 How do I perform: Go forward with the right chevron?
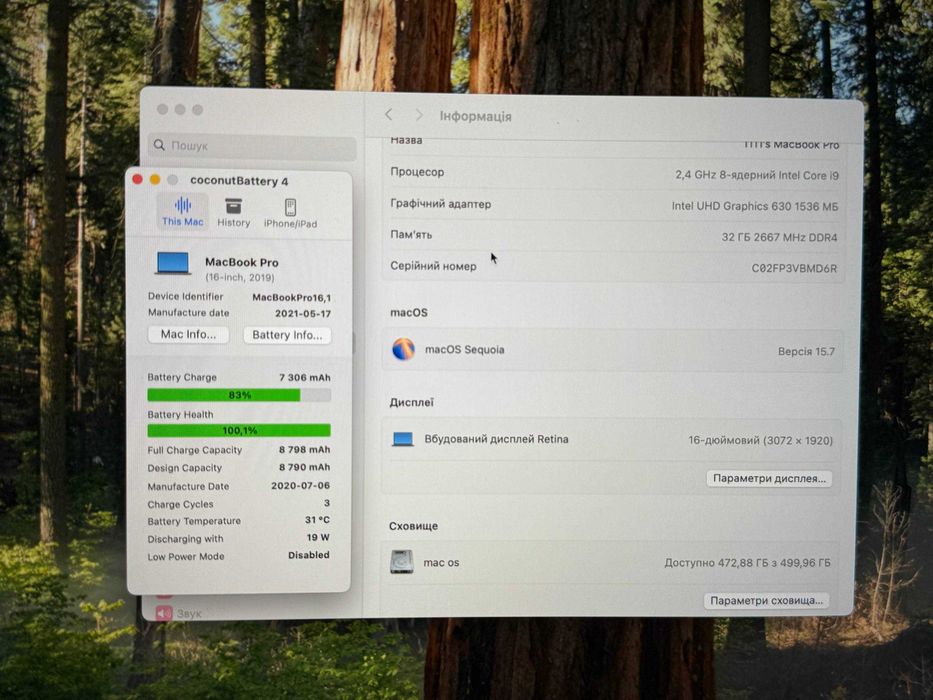[x=419, y=115]
